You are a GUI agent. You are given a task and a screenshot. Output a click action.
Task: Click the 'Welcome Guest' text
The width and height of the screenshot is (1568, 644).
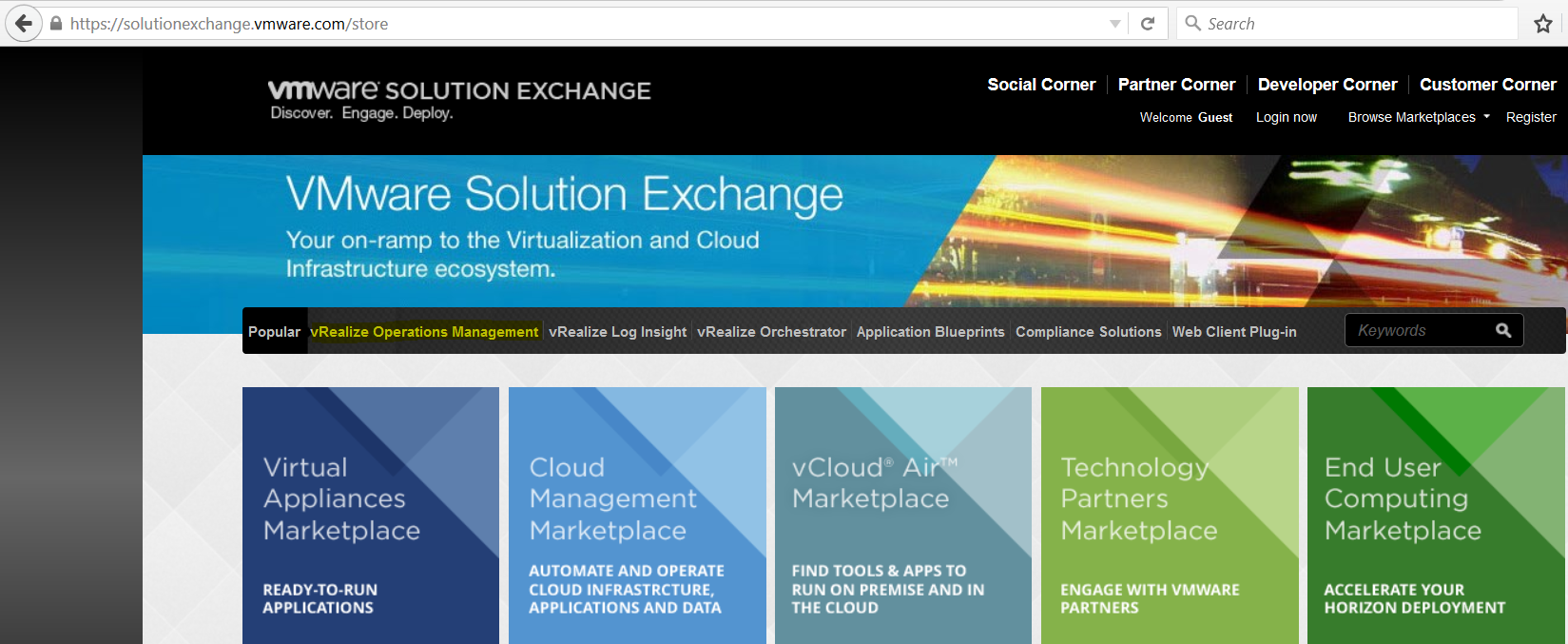[x=1186, y=117]
